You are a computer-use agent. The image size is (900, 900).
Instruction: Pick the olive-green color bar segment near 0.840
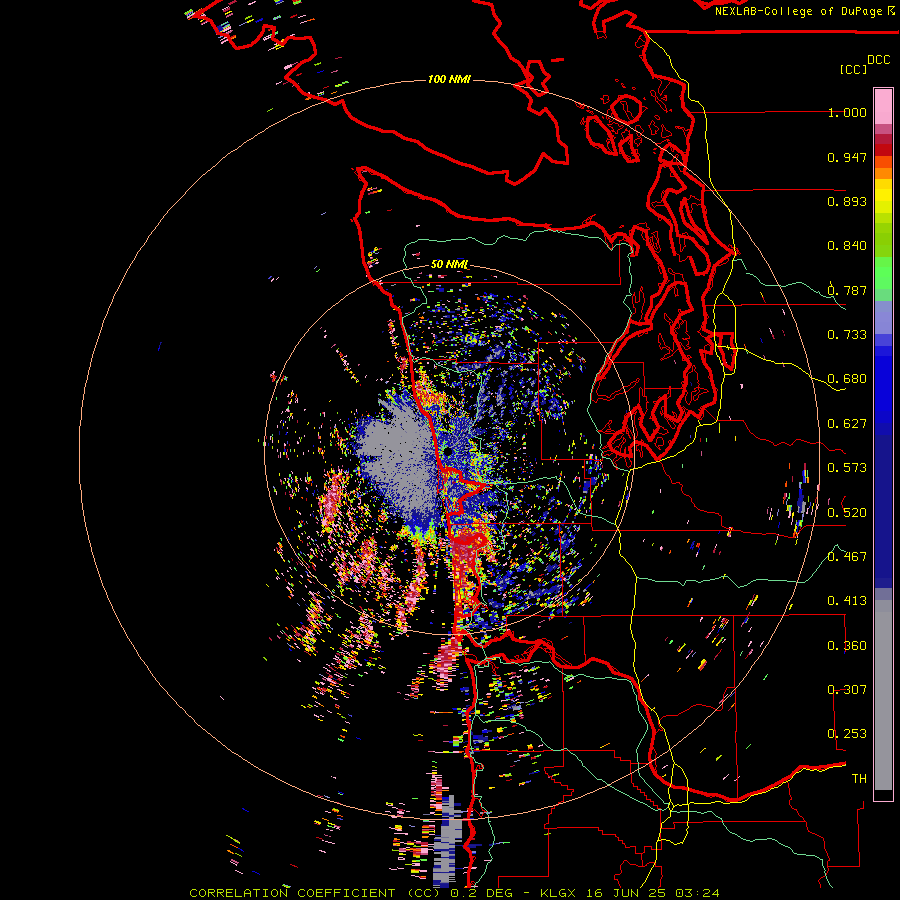883,240
